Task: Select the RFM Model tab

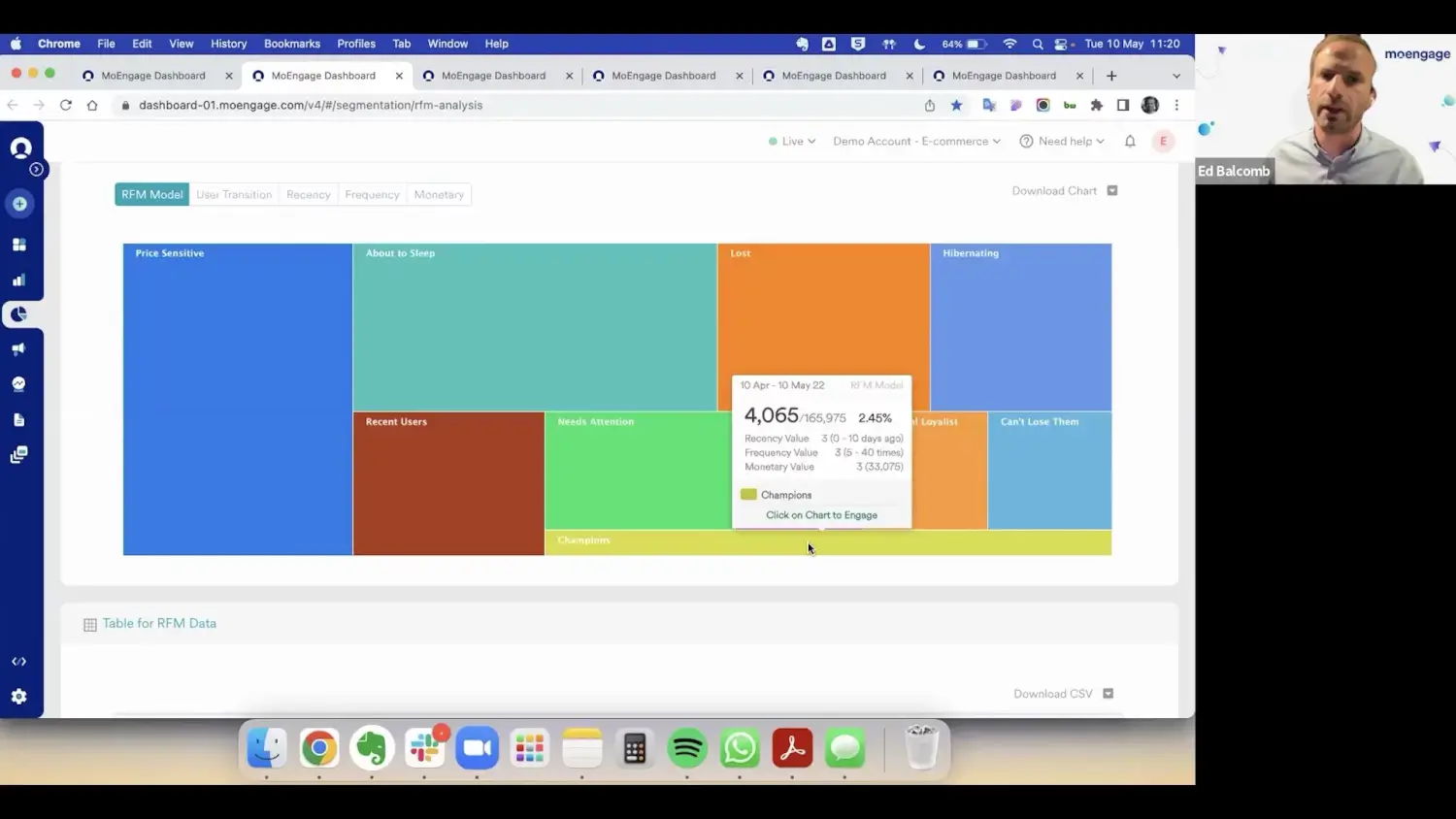Action: (152, 194)
